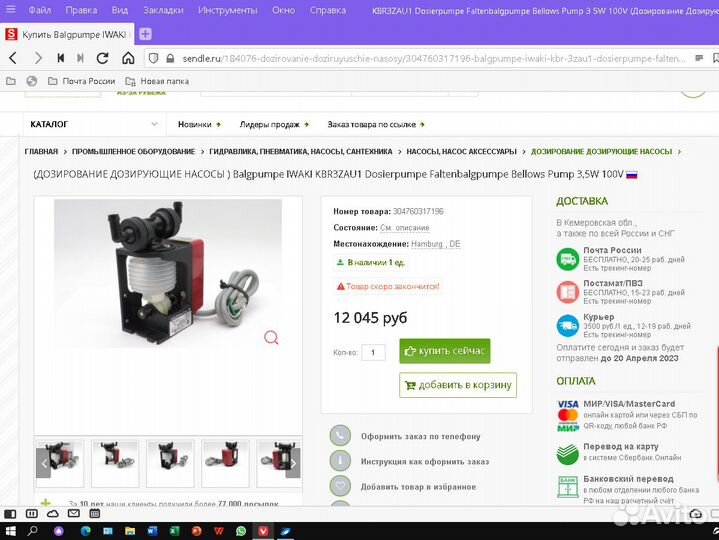The height and width of the screenshot is (540, 719).
Task: Click добавить в корзину button
Action: (458, 385)
